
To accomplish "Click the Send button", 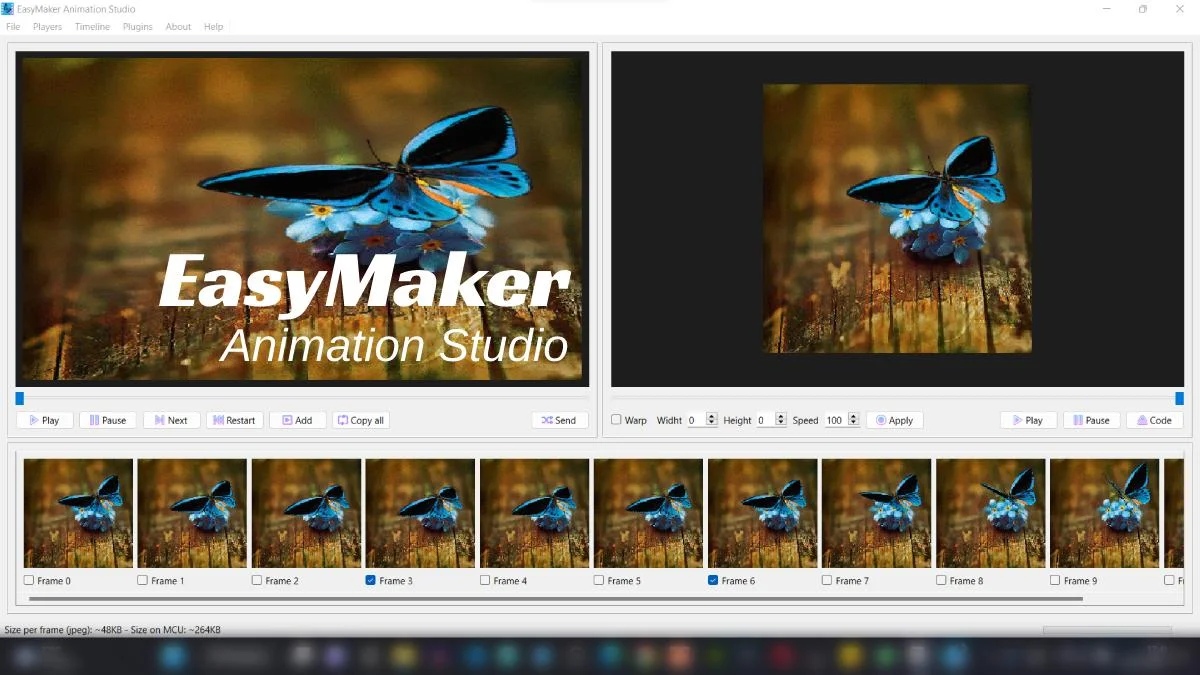I will 560,420.
